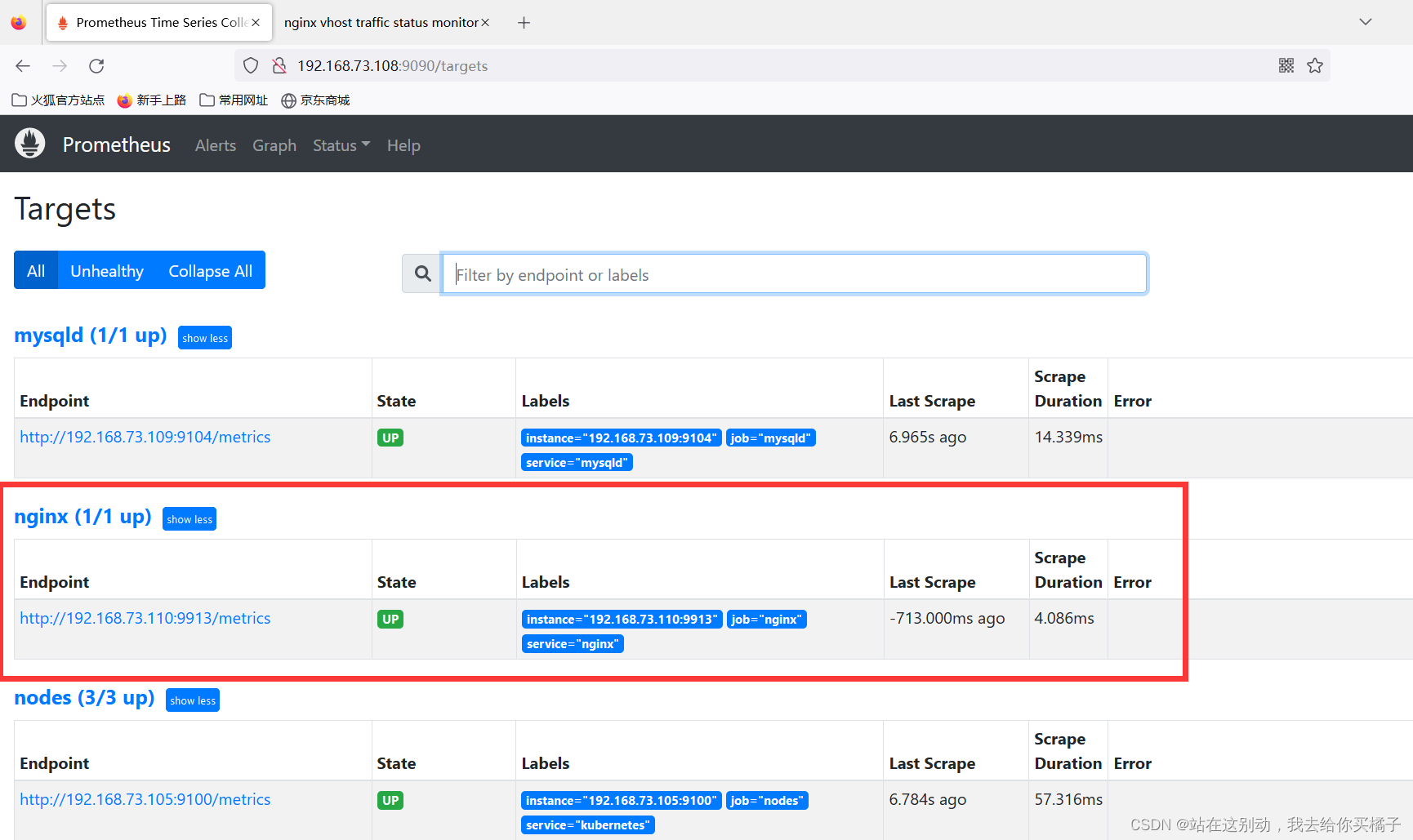Click the mysqld (1/1 up) heading

(x=91, y=336)
